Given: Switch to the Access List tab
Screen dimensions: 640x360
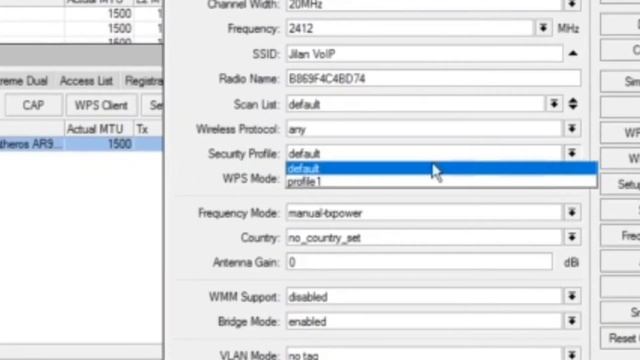Looking at the screenshot, I should [86, 81].
